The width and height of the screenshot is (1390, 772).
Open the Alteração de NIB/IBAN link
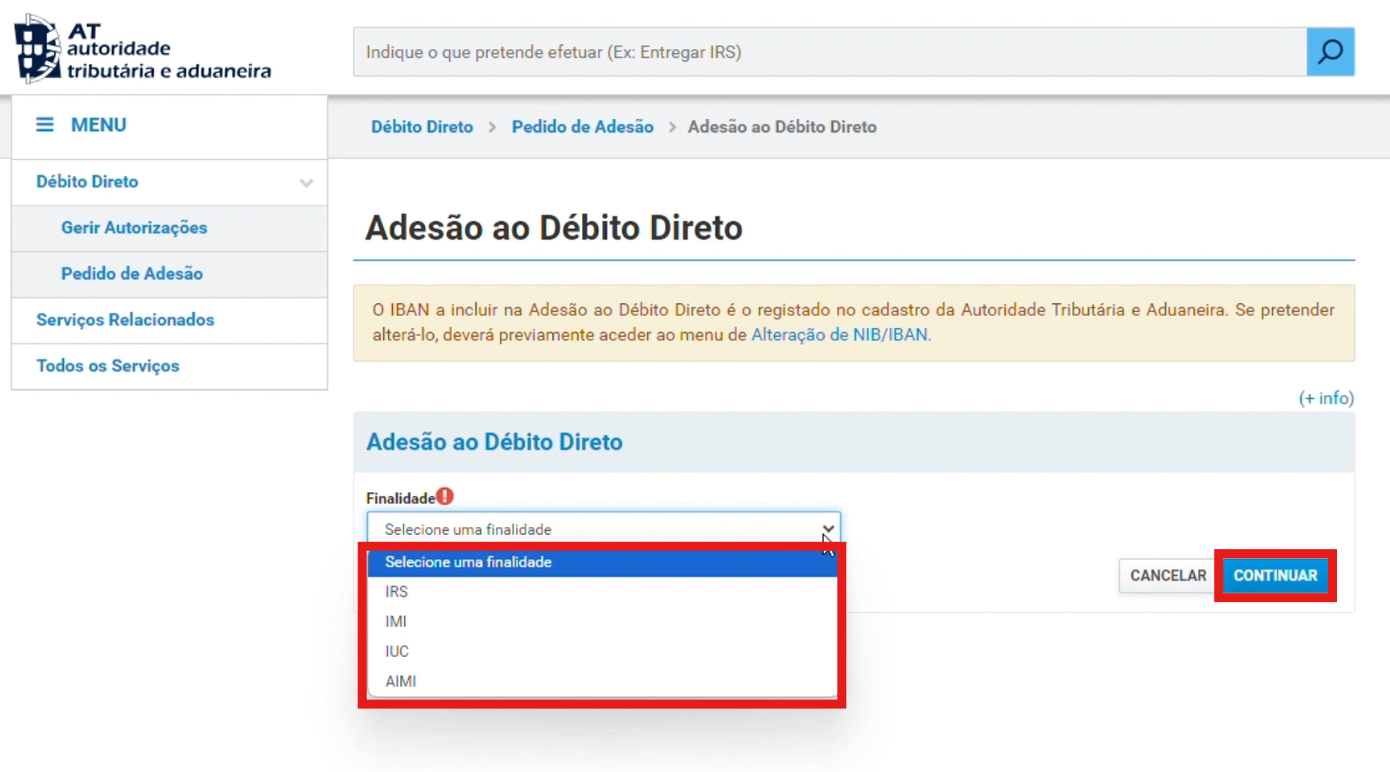[x=840, y=335]
